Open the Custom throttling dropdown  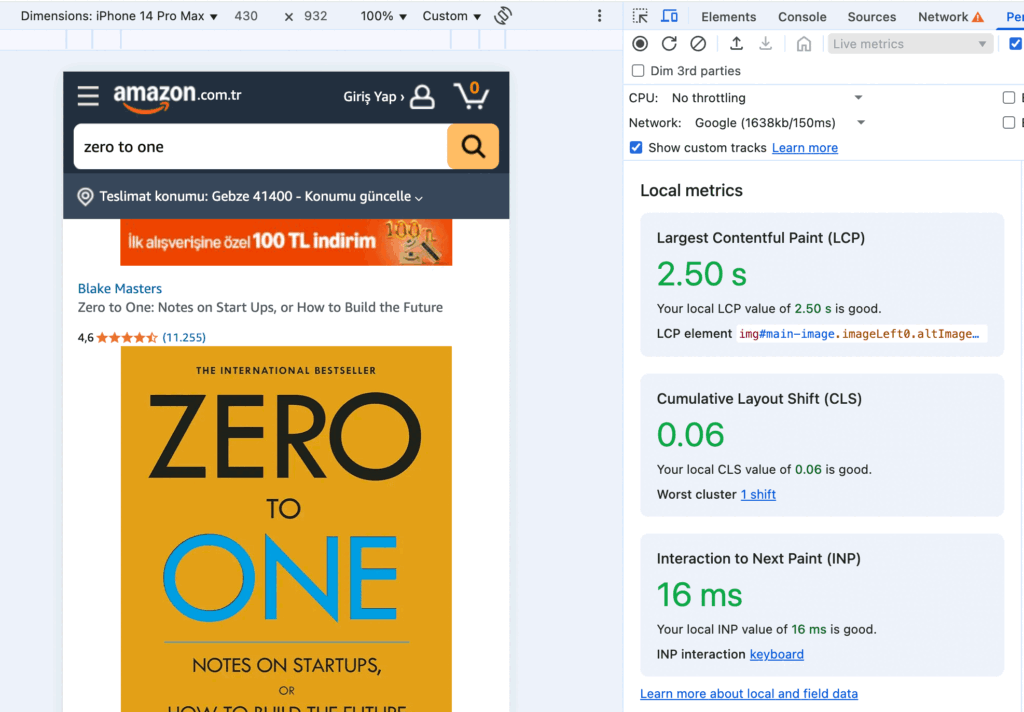pyautogui.click(x=451, y=16)
